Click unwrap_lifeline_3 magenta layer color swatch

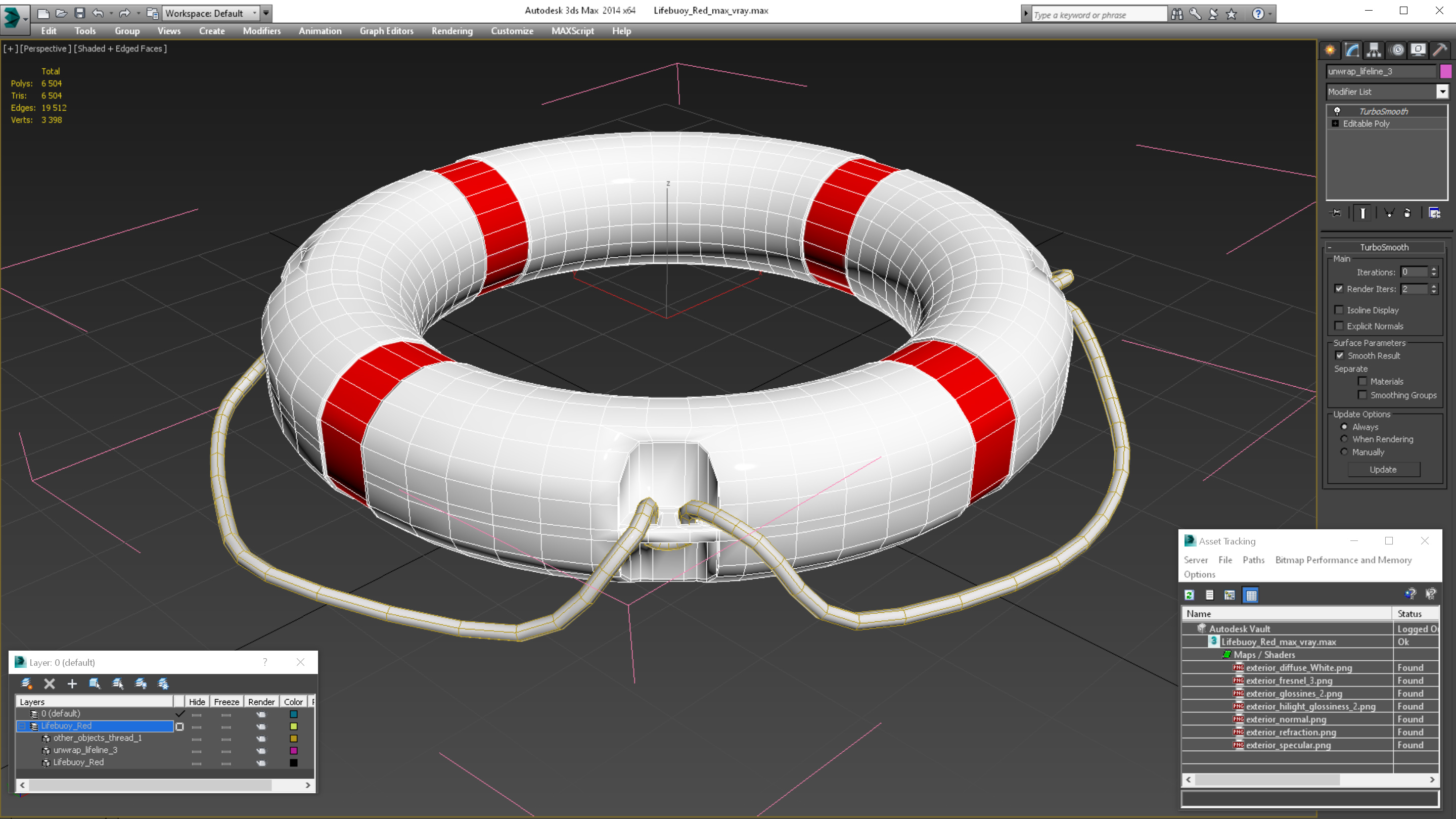coord(293,751)
